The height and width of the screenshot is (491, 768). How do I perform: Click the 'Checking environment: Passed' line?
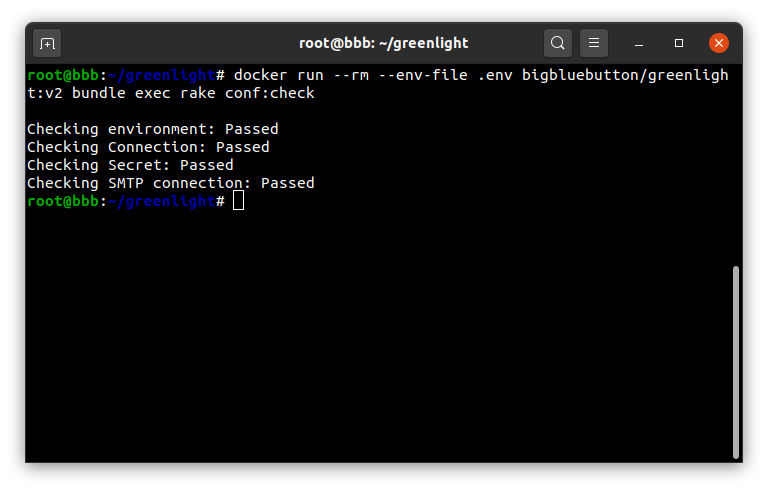pyautogui.click(x=153, y=129)
